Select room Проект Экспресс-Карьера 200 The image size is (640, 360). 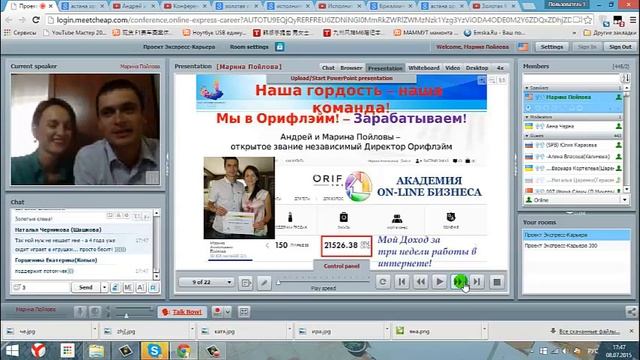[x=576, y=246]
